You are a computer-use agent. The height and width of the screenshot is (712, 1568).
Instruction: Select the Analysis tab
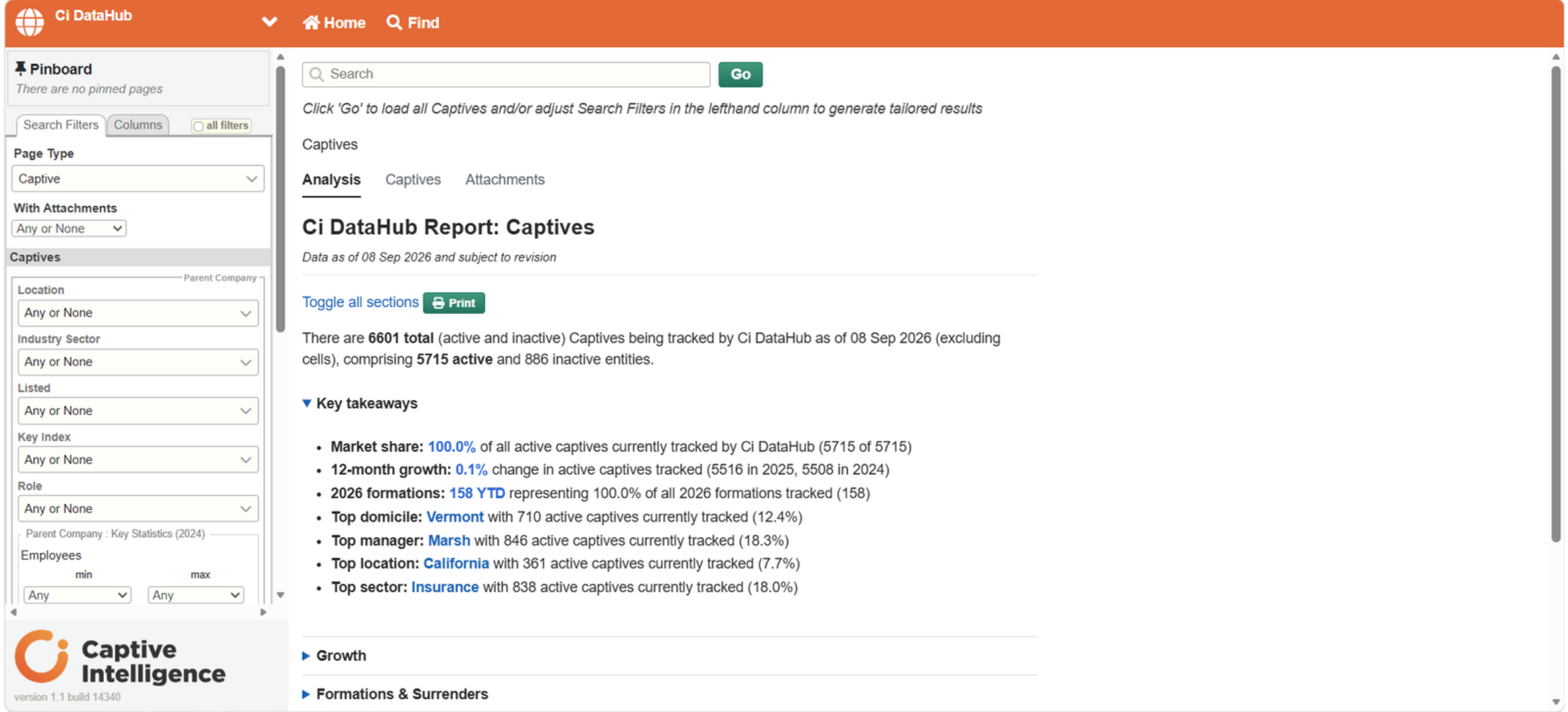[x=331, y=179]
